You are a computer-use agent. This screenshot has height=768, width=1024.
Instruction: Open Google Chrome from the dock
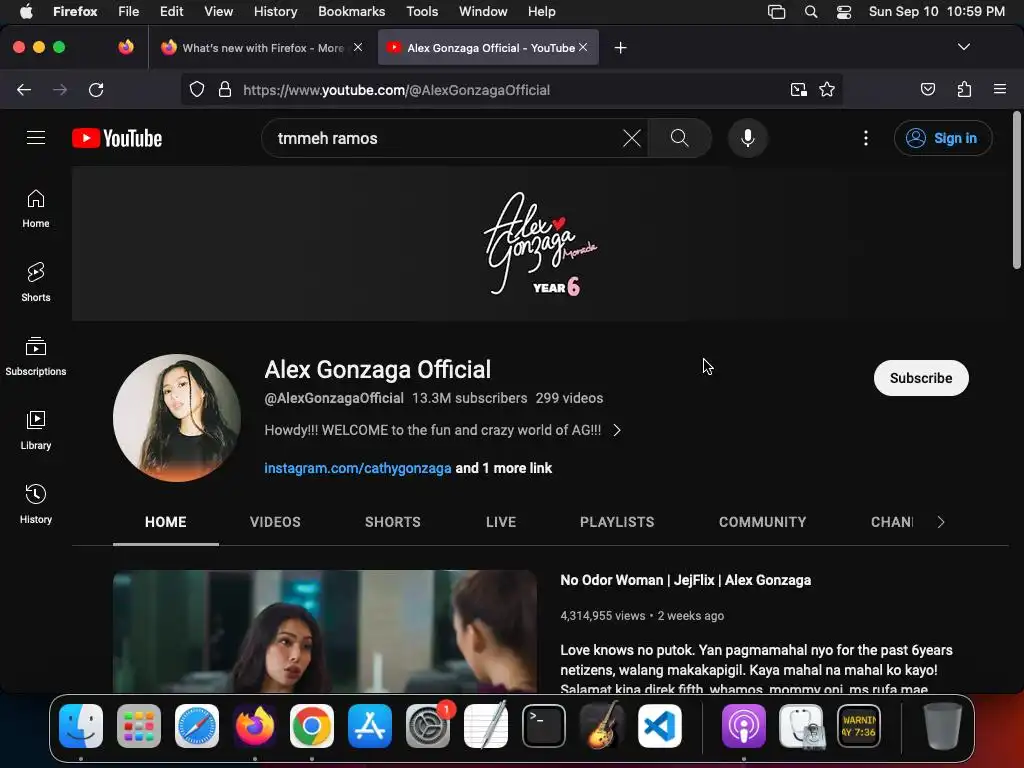pos(312,726)
